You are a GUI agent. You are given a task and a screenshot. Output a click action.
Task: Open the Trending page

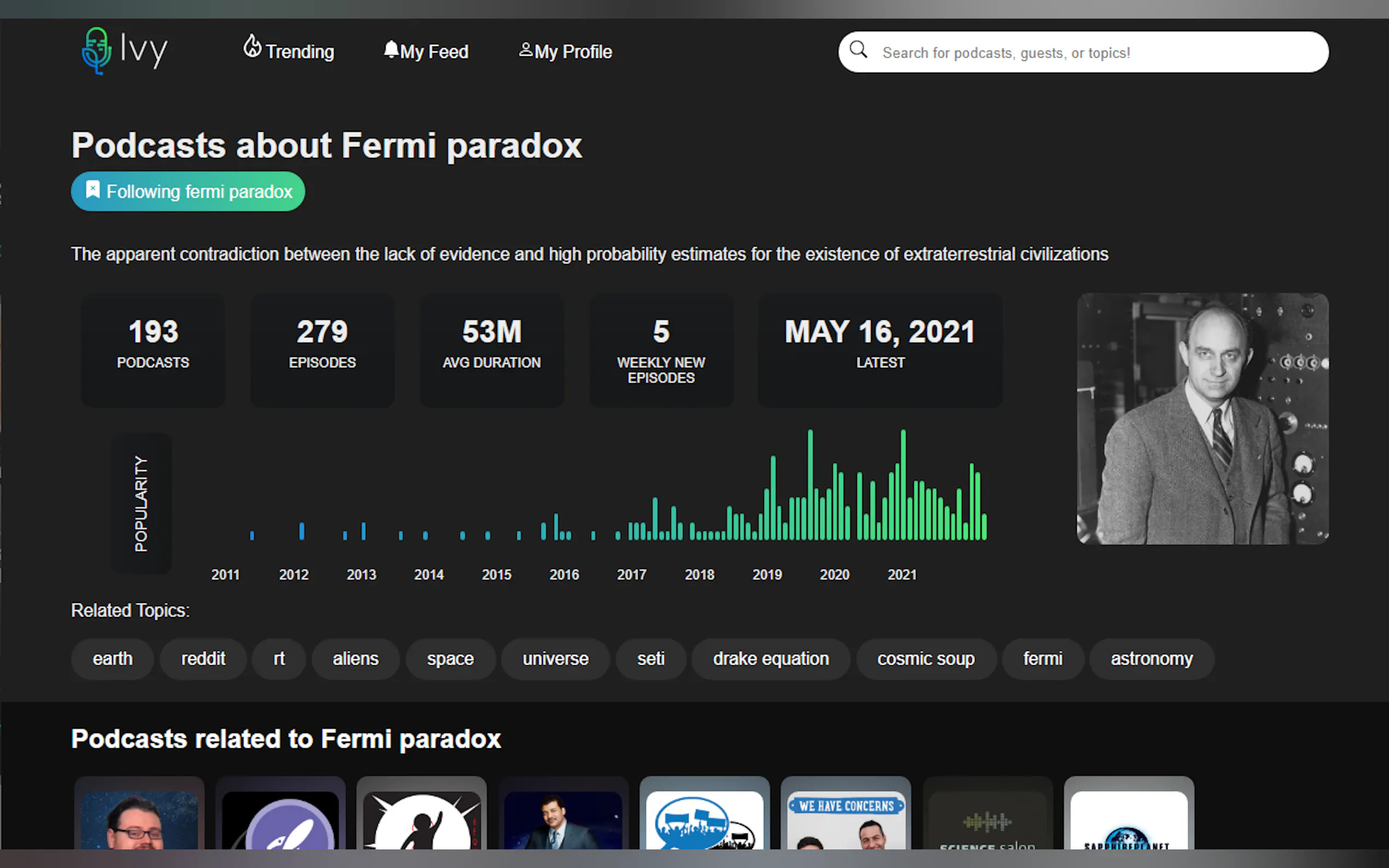click(299, 52)
